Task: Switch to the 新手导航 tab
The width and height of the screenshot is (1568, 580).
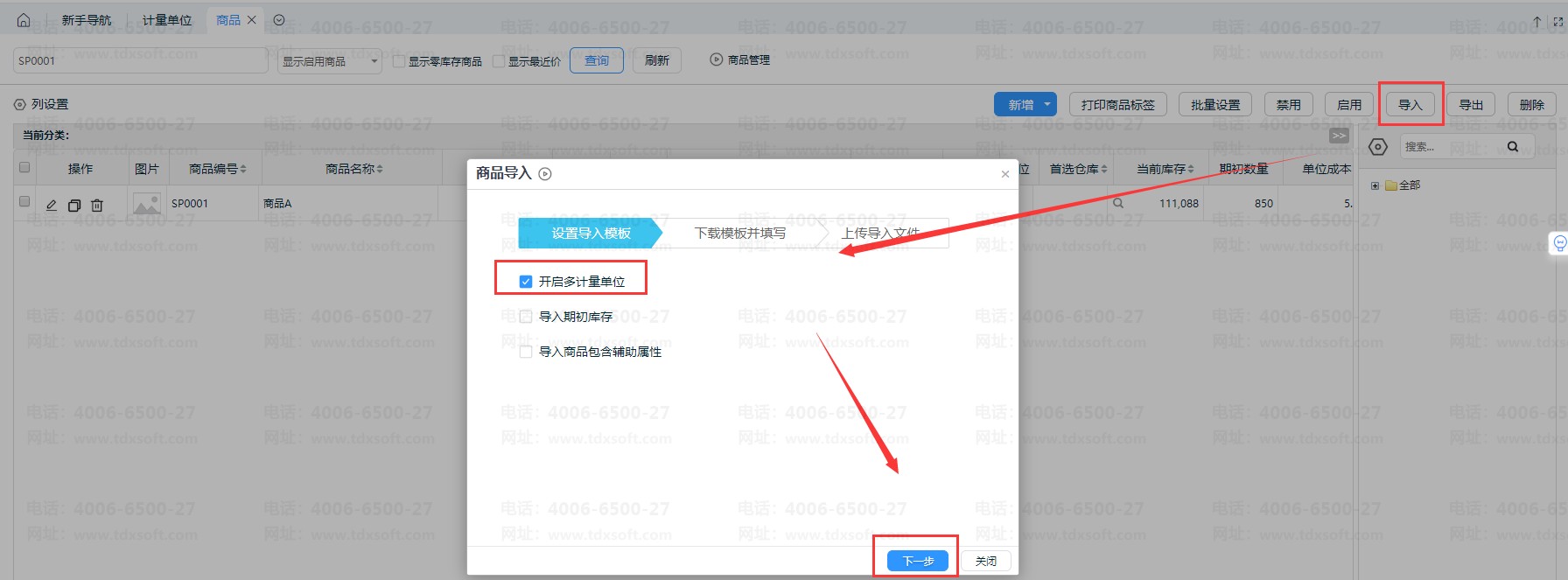Action: [87, 20]
